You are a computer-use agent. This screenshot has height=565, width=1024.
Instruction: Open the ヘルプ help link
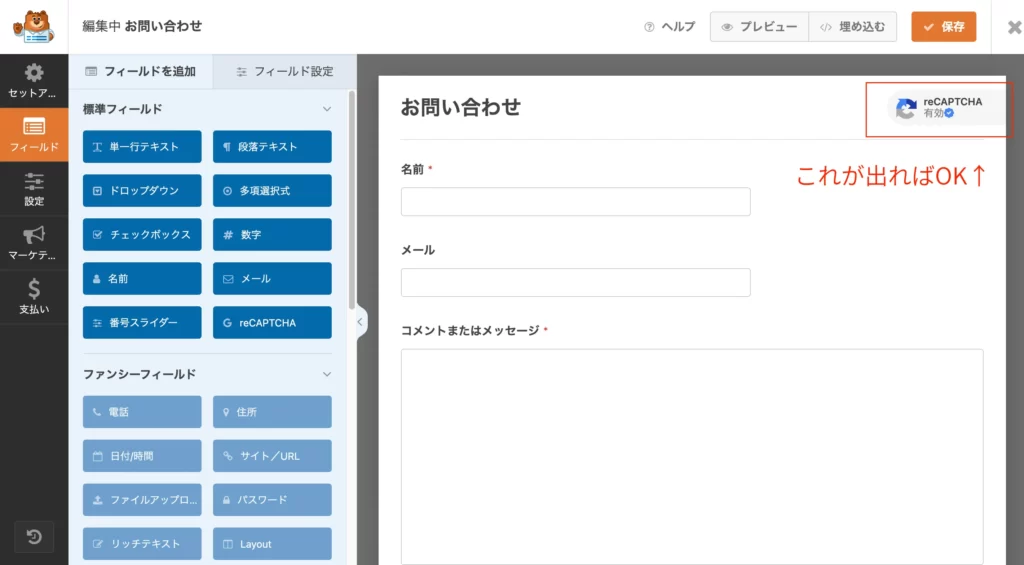coord(669,27)
